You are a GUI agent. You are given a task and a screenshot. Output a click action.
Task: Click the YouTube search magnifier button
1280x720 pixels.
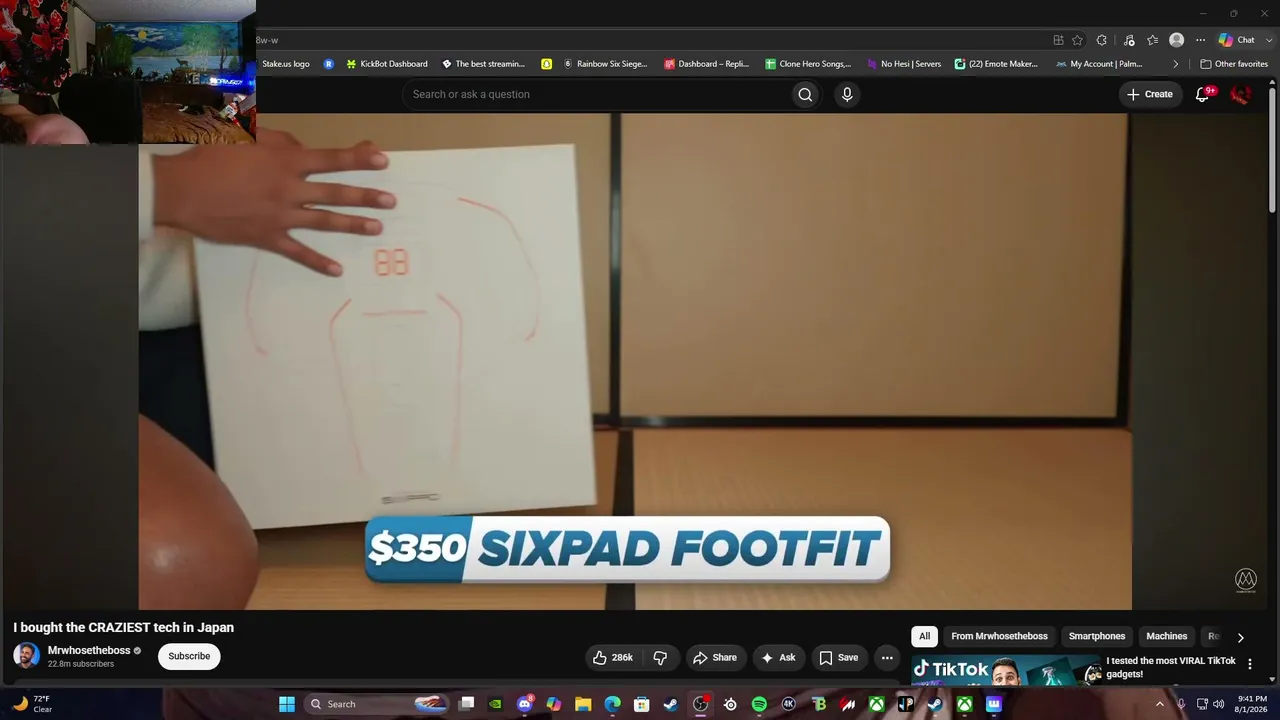[x=805, y=94]
